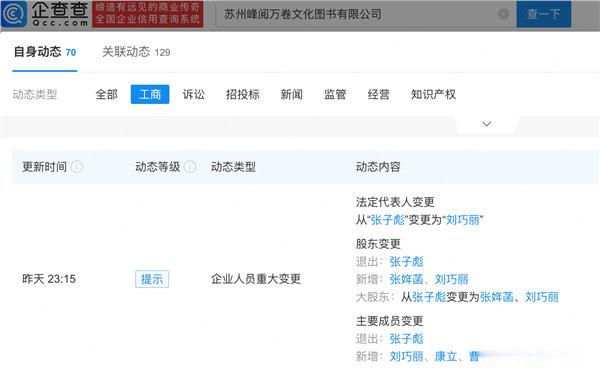Viewport: 600px width, 372px height.
Task: Click the info icon beside 更新时间
Action: pyautogui.click(x=77, y=167)
